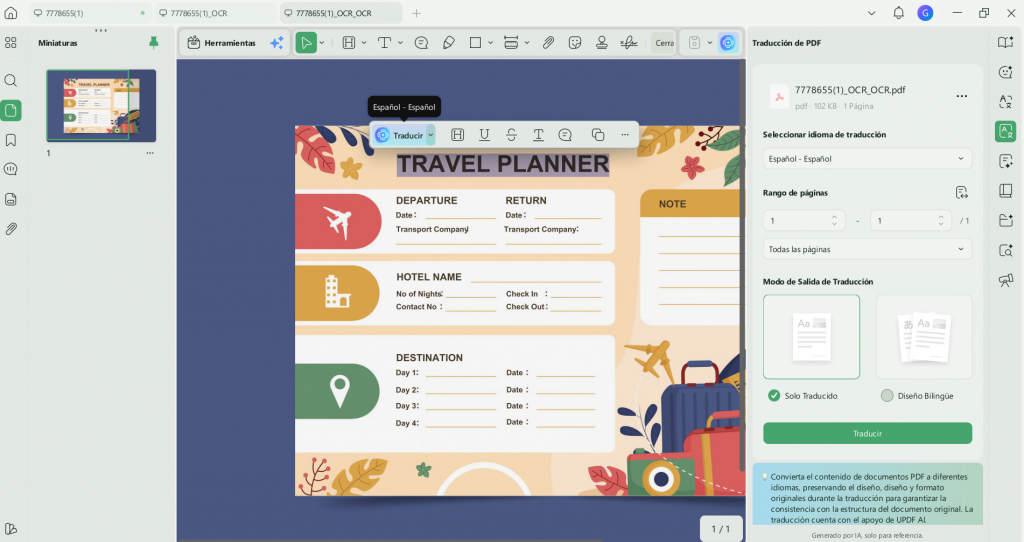Open the bookmarks panel in left sidebar
This screenshot has height=542, width=1024.
[x=10, y=140]
